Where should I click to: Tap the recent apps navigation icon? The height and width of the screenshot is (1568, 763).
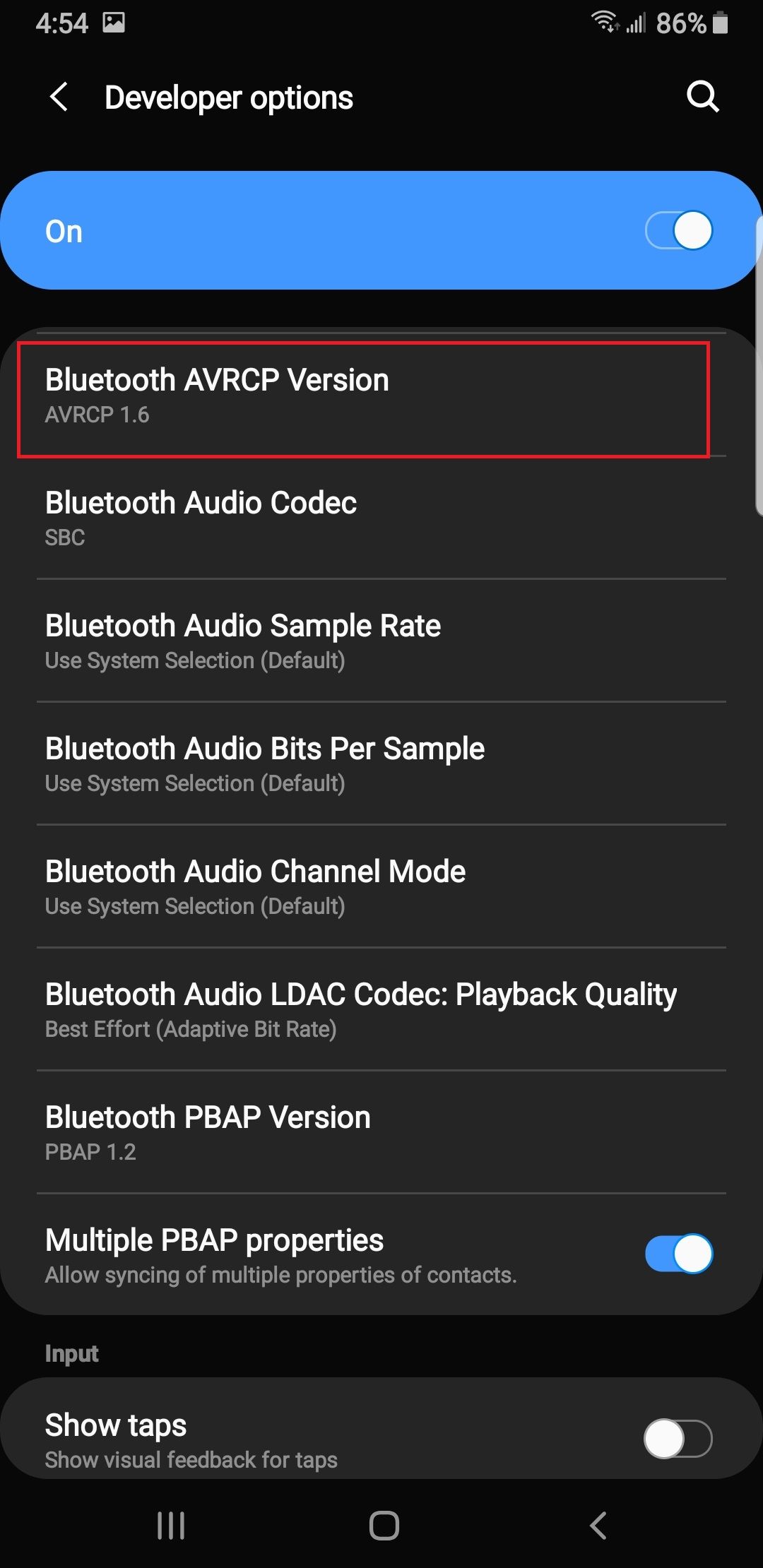point(171,1525)
